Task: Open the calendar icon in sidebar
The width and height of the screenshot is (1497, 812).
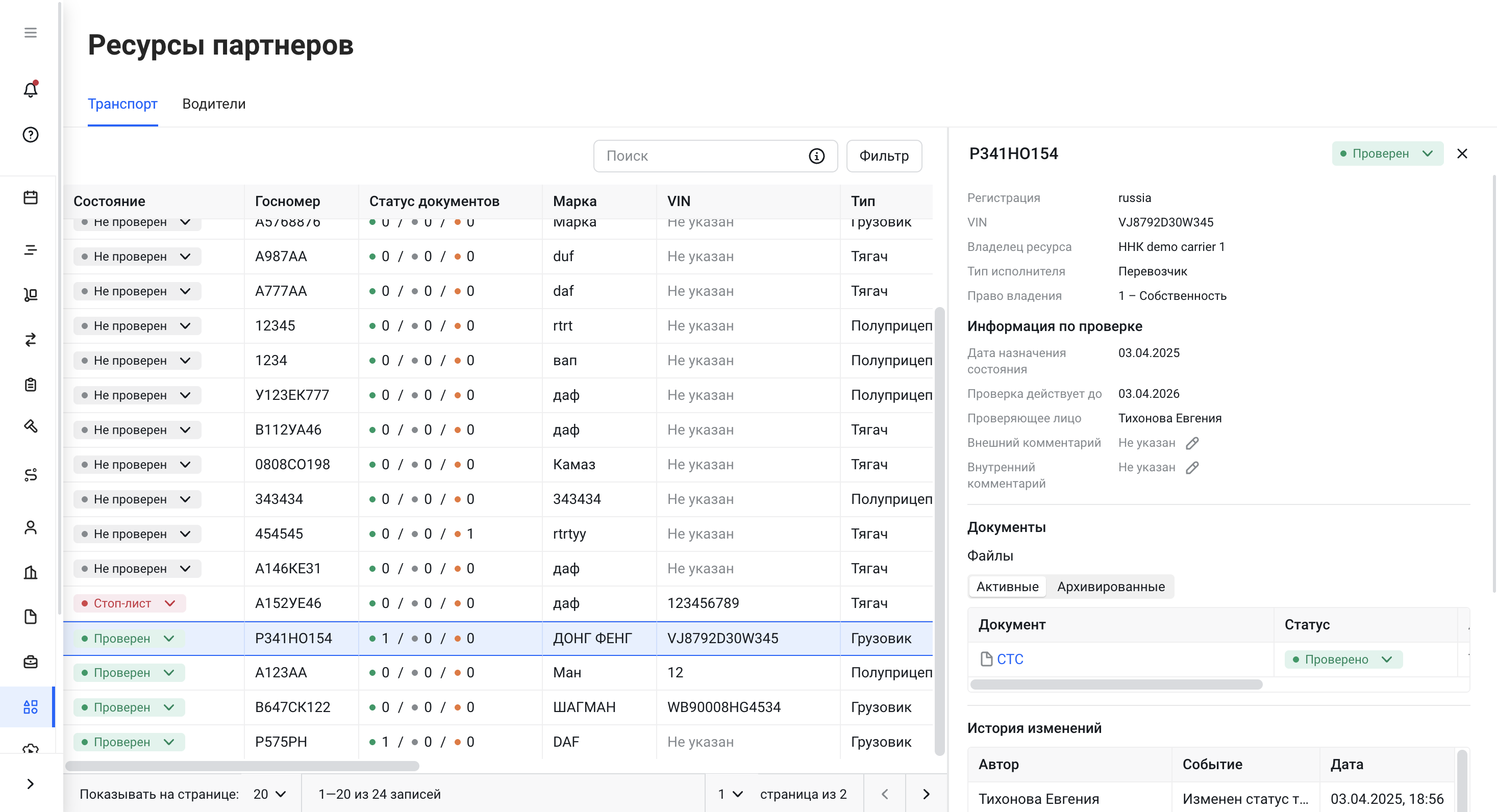Action: click(30, 197)
